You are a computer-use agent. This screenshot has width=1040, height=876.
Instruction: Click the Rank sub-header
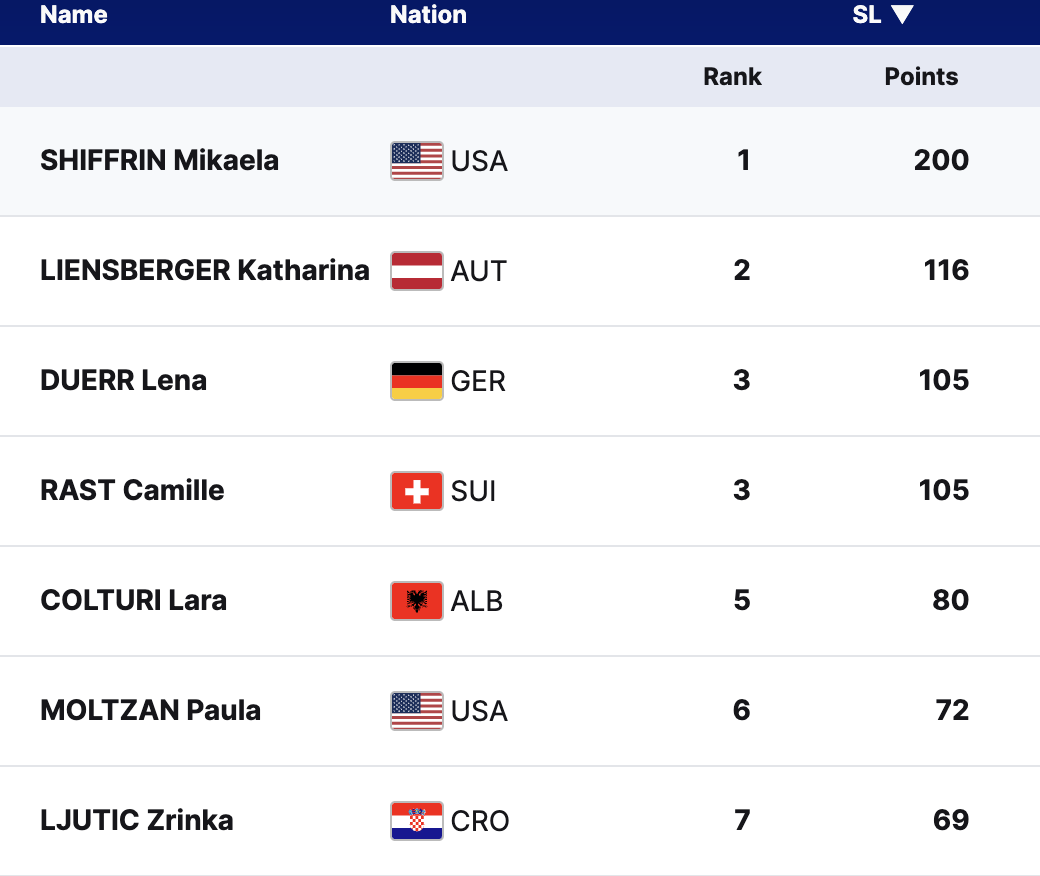point(732,77)
